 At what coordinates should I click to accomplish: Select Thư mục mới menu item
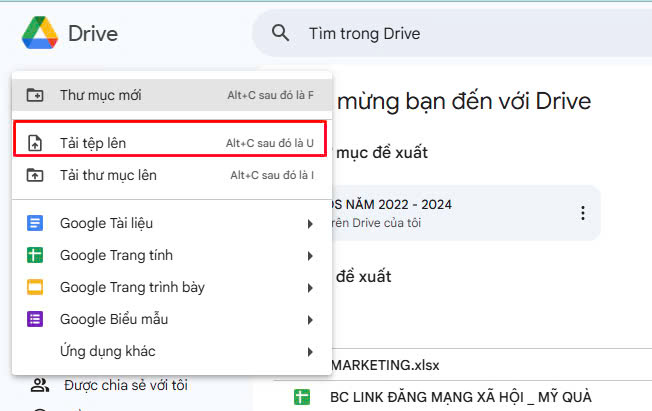pyautogui.click(x=172, y=95)
